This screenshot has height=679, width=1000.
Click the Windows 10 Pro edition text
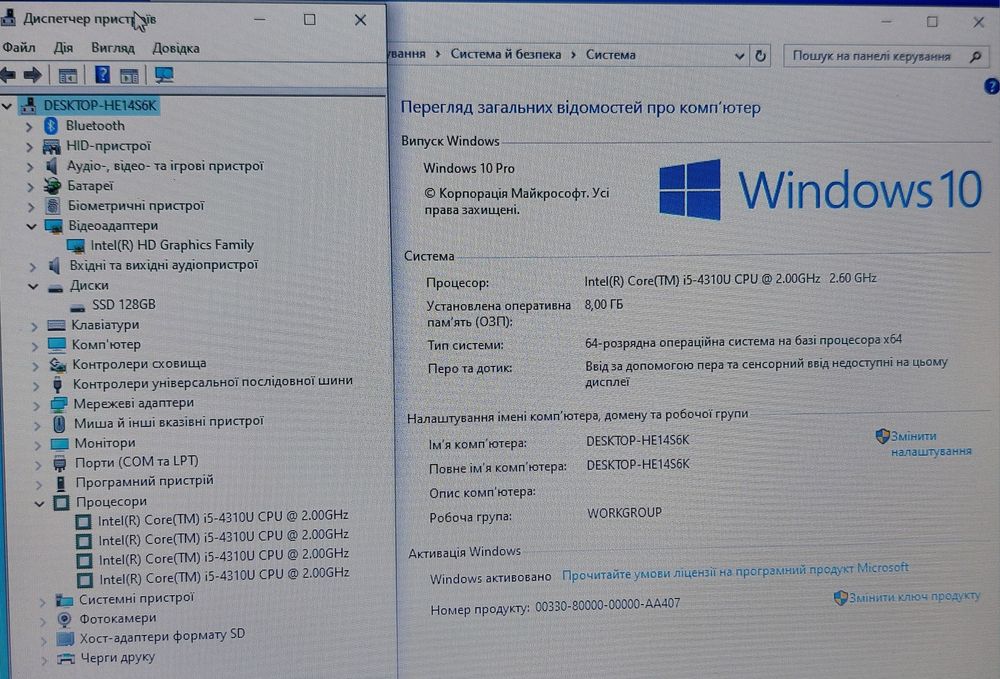pyautogui.click(x=469, y=168)
